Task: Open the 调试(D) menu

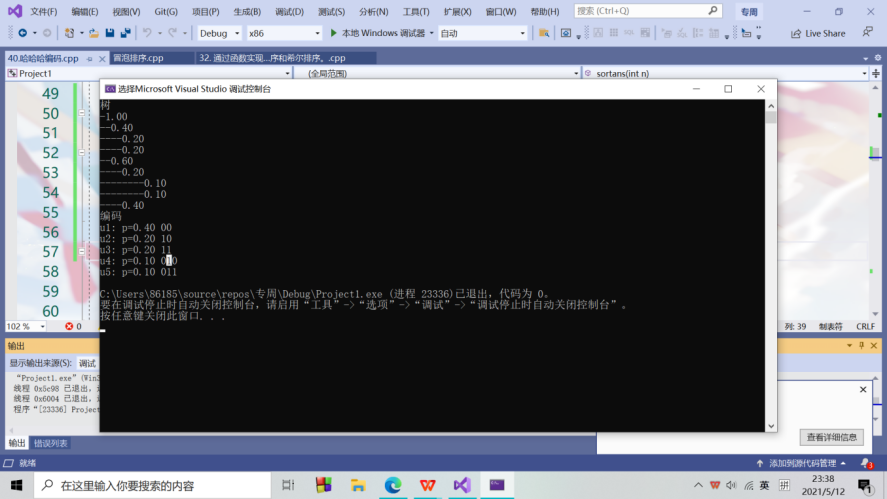Action: [289, 11]
